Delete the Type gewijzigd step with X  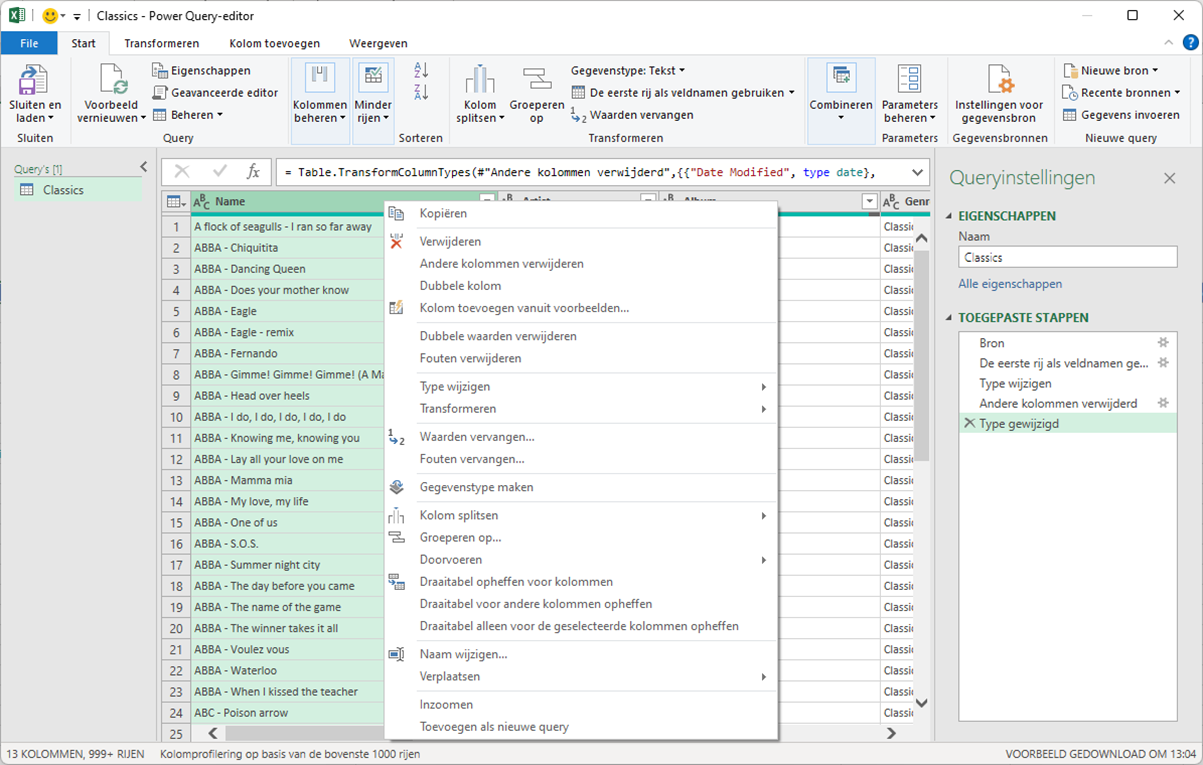tap(969, 424)
